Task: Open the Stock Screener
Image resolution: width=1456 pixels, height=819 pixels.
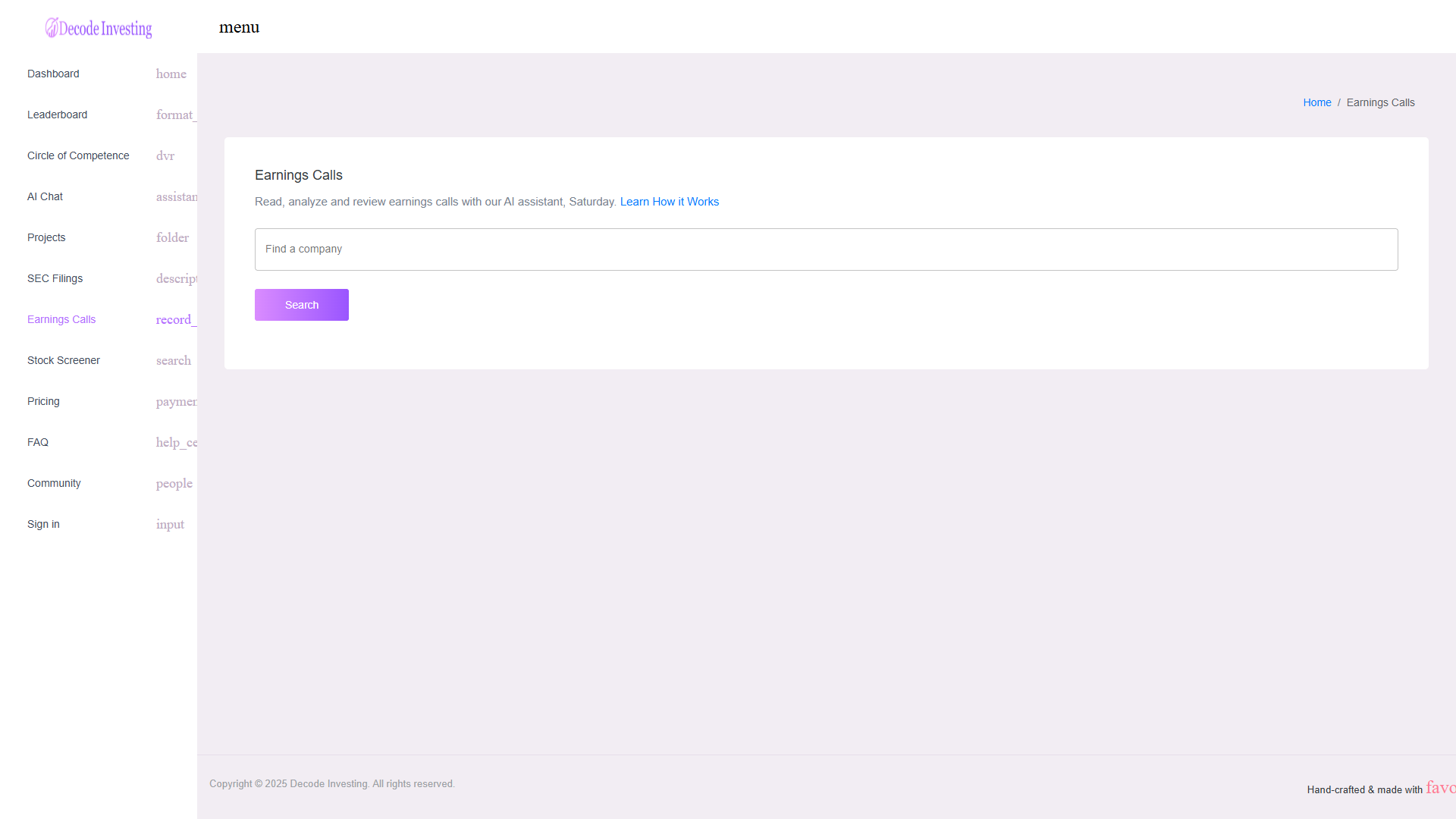Action: click(x=64, y=360)
